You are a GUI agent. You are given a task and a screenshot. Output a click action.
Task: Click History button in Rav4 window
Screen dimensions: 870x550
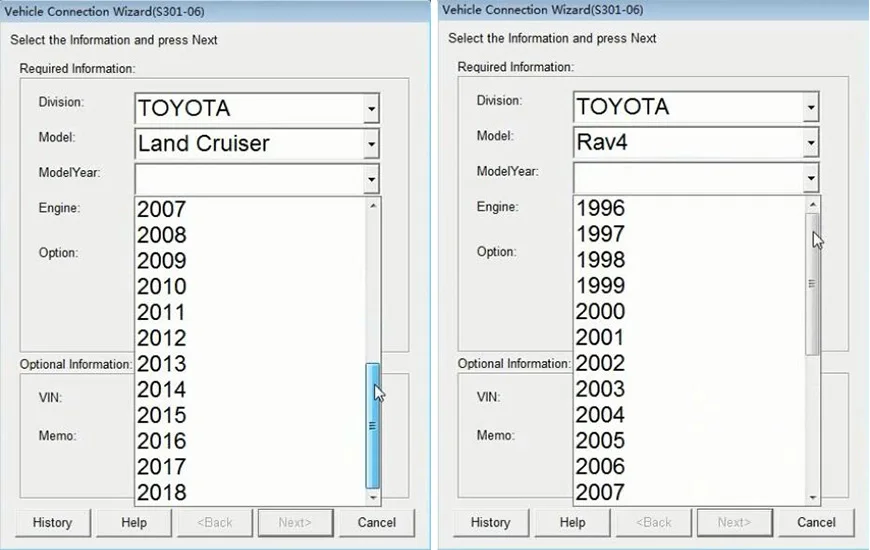[490, 522]
